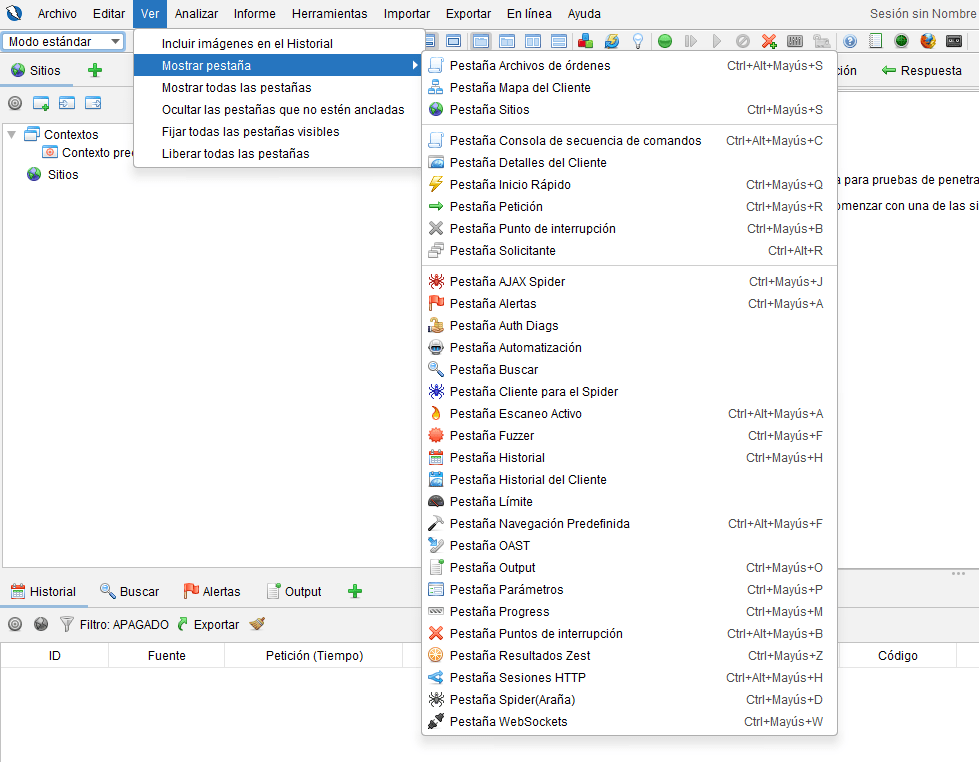Toggle Incluir imágenes en el Historial
The width and height of the screenshot is (979, 762).
tap(247, 44)
